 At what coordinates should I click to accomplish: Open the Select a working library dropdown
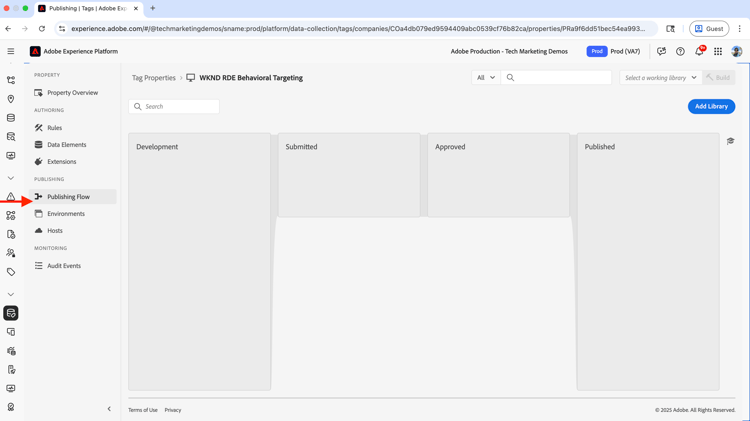661,78
